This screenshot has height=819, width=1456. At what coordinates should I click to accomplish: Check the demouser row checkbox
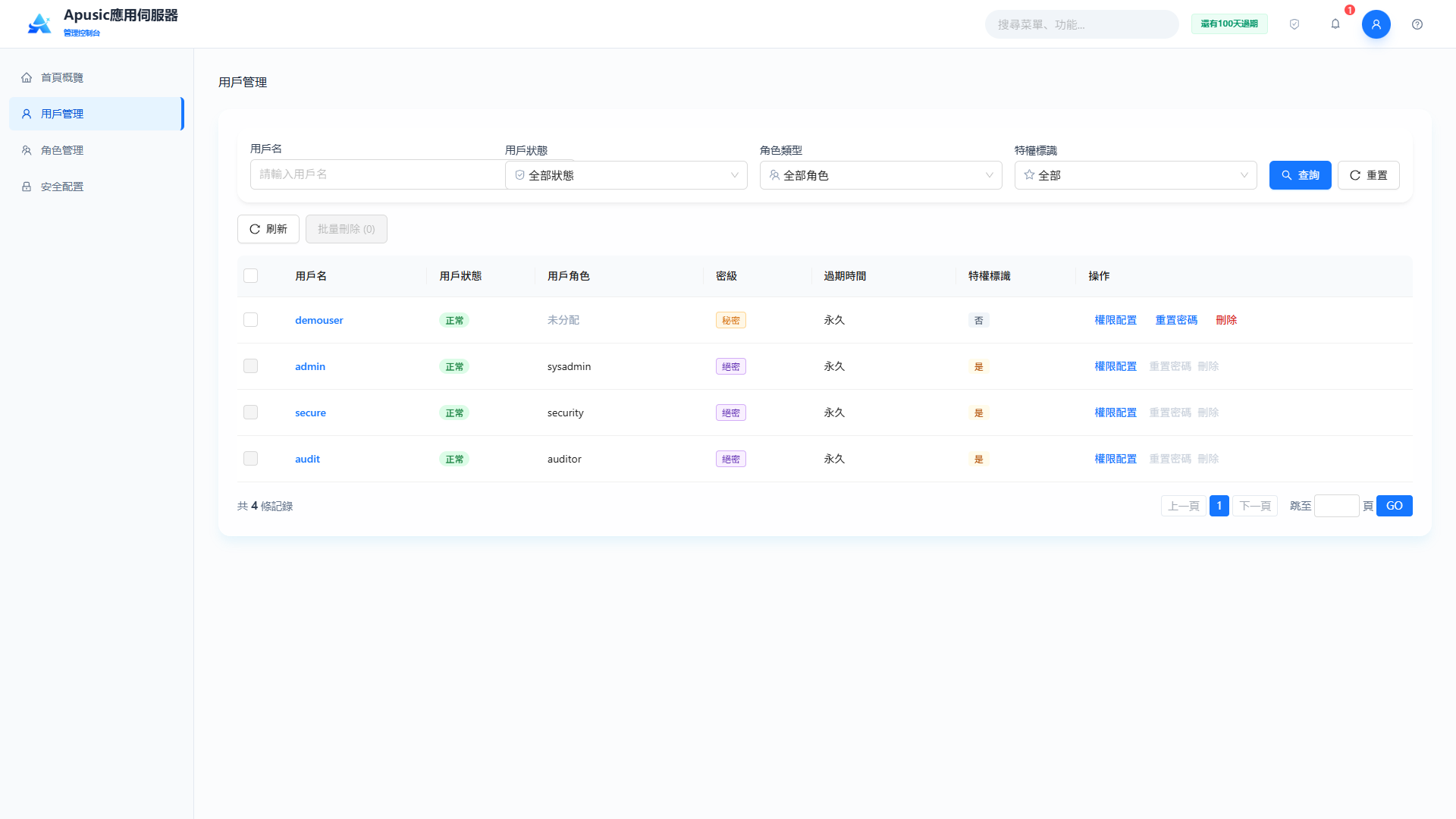click(251, 320)
